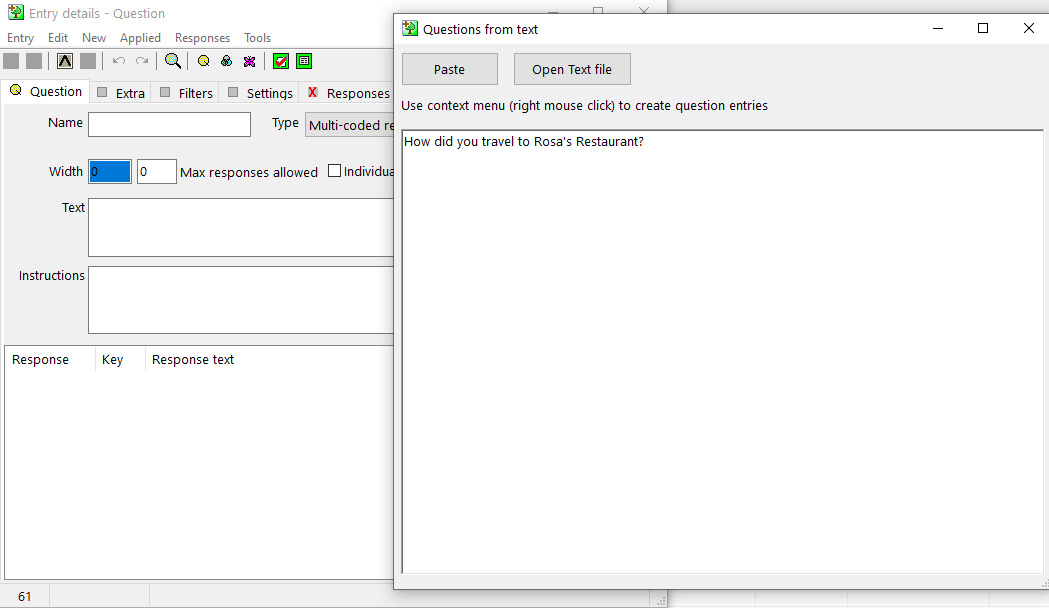Enable the Individual checkbox
Viewport: 1049px width, 608px height.
334,170
